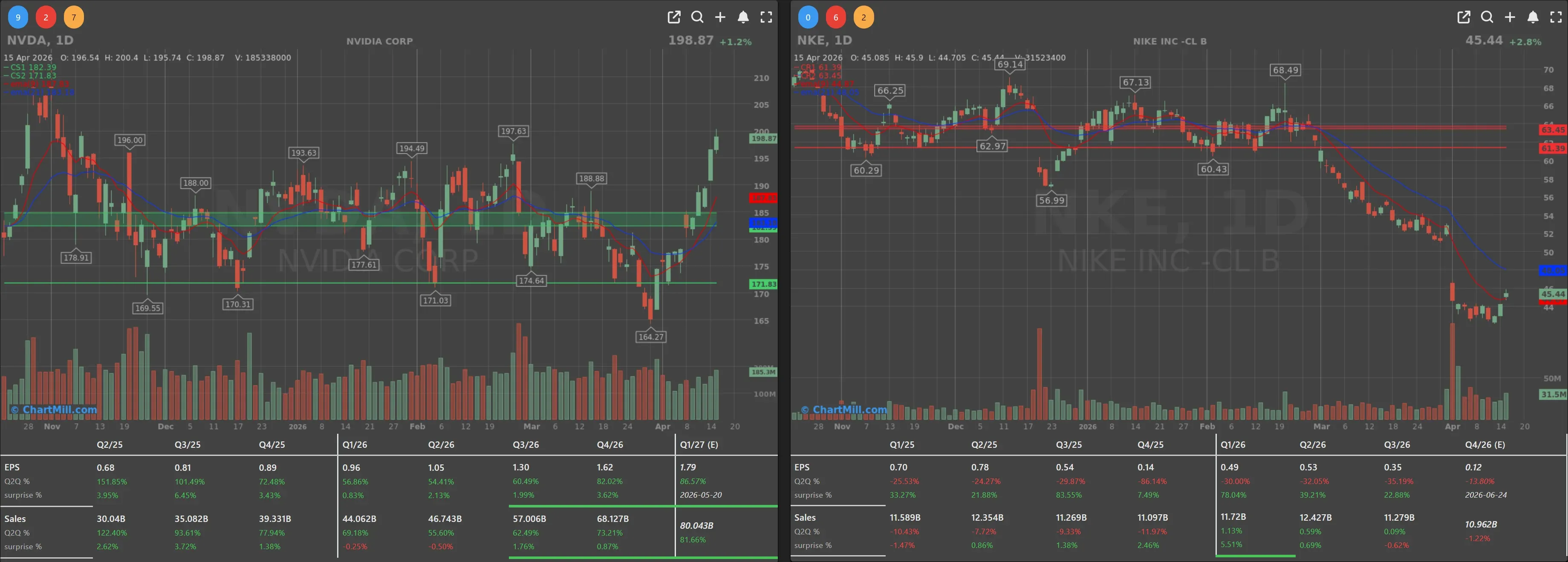Click the plus icon on NVDA chart
Image resolution: width=1568 pixels, height=562 pixels.
[720, 17]
